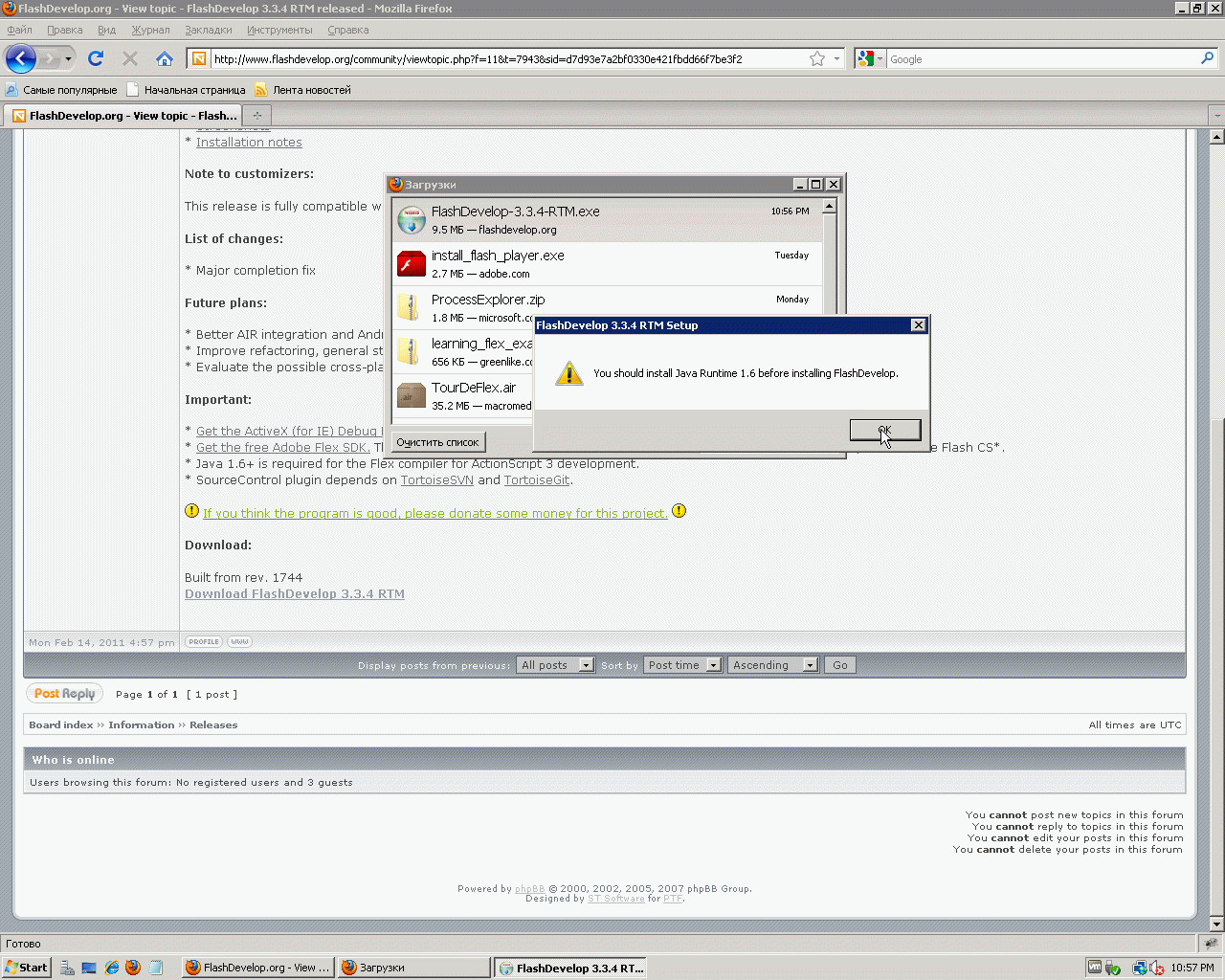1225x980 pixels.
Task: Open the TortoiseGit link
Action: click(537, 480)
